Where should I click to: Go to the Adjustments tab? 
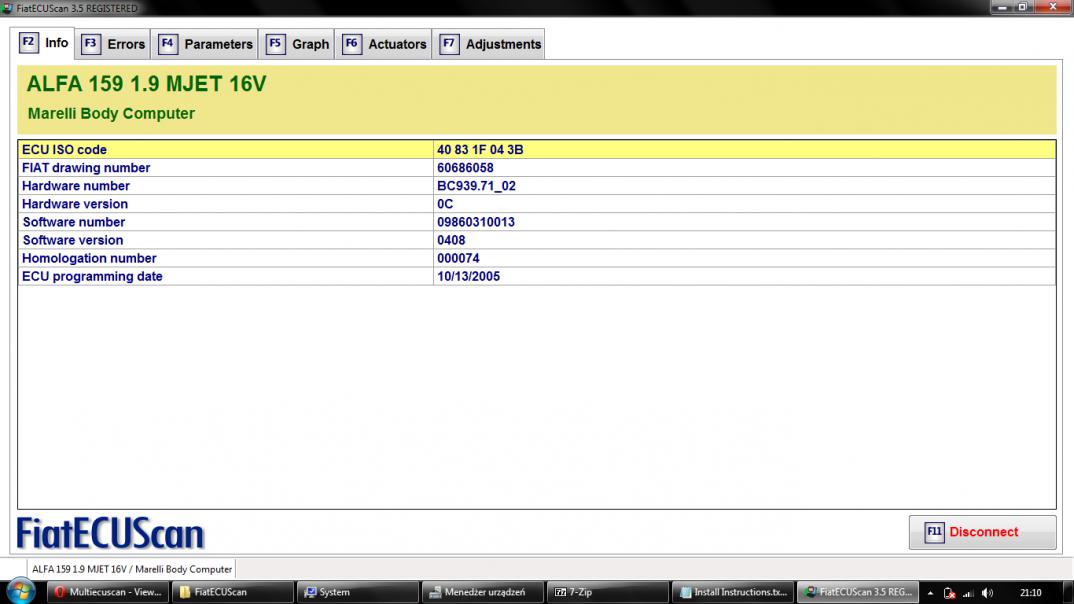(489, 45)
